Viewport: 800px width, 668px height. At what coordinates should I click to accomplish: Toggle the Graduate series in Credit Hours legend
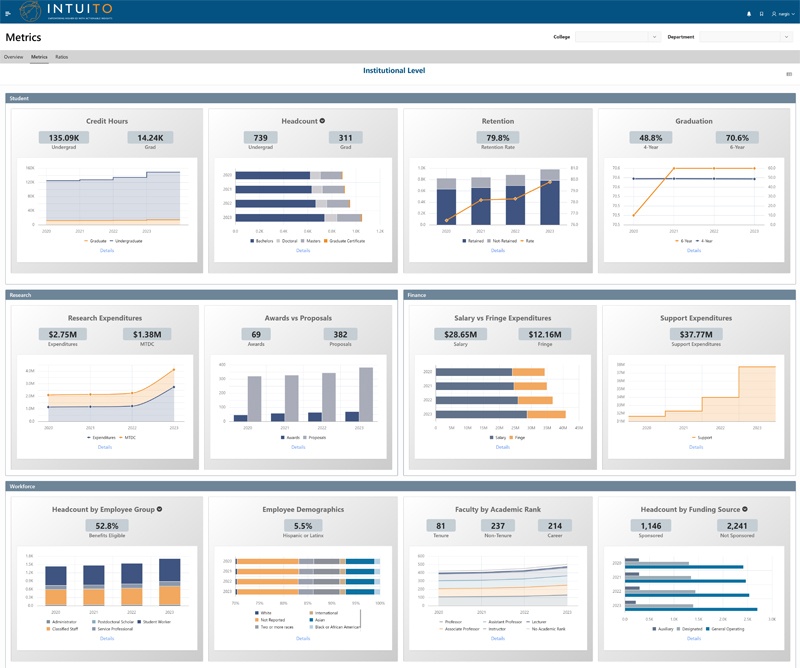[x=95, y=241]
